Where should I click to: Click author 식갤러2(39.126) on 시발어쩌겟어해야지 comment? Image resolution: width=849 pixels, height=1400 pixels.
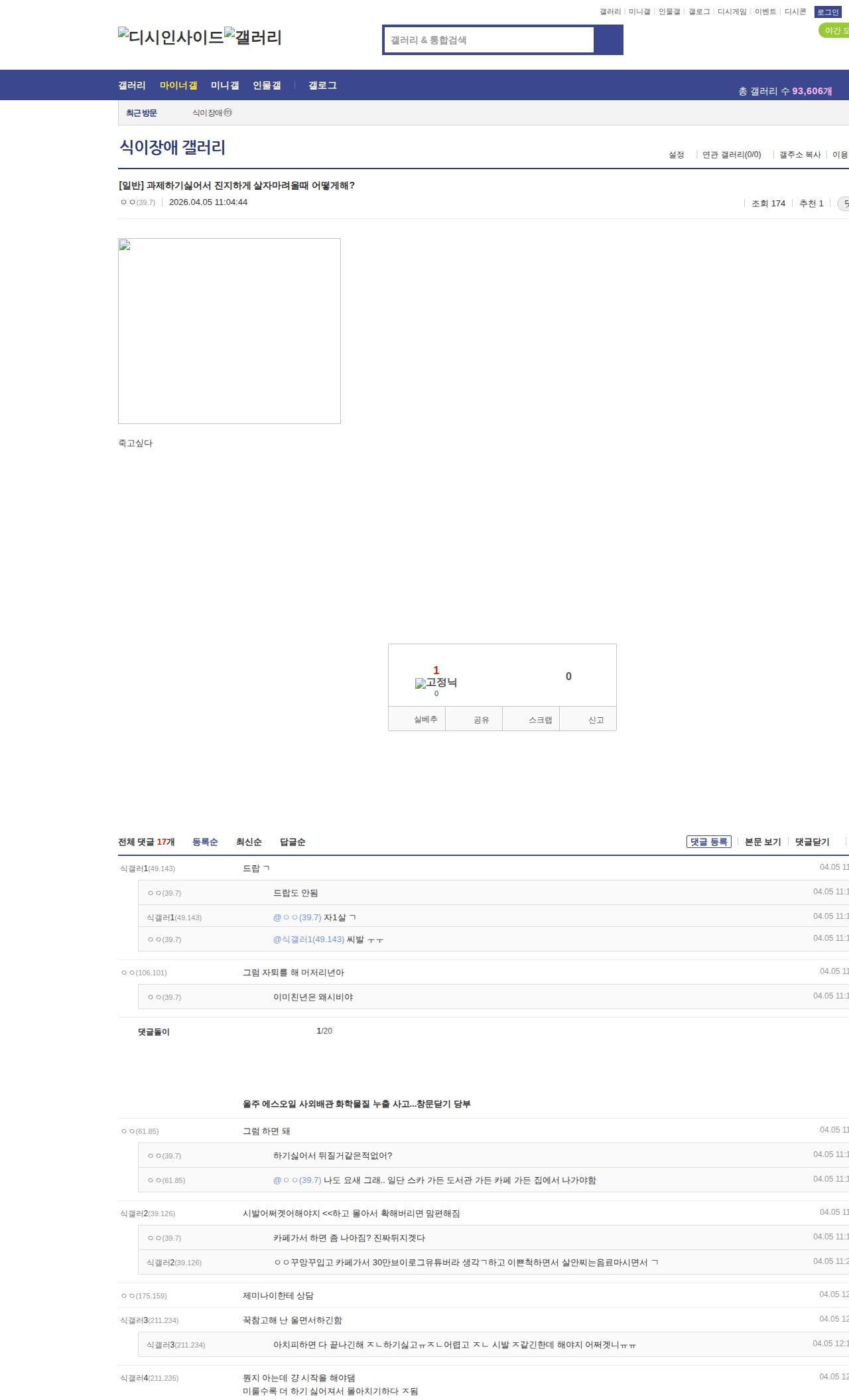click(x=148, y=1214)
